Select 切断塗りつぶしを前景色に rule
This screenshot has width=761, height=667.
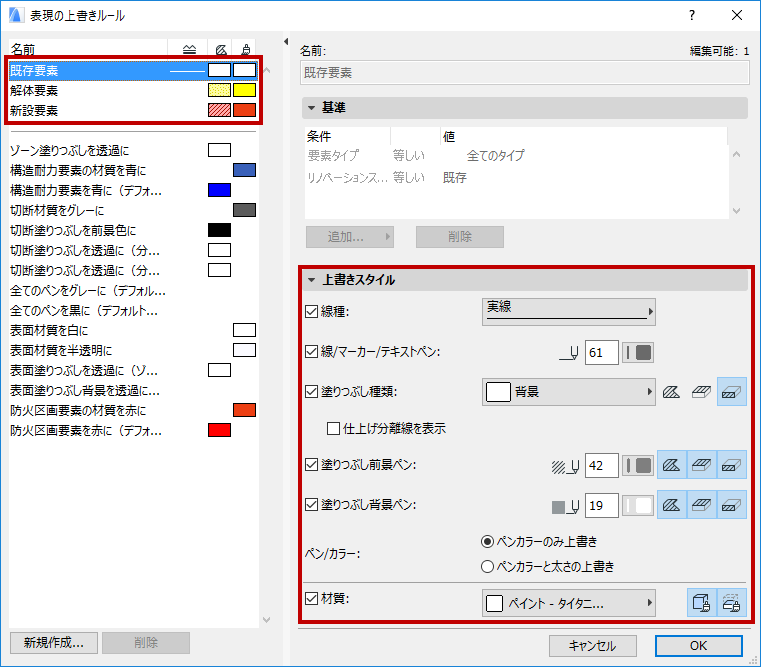pos(133,230)
